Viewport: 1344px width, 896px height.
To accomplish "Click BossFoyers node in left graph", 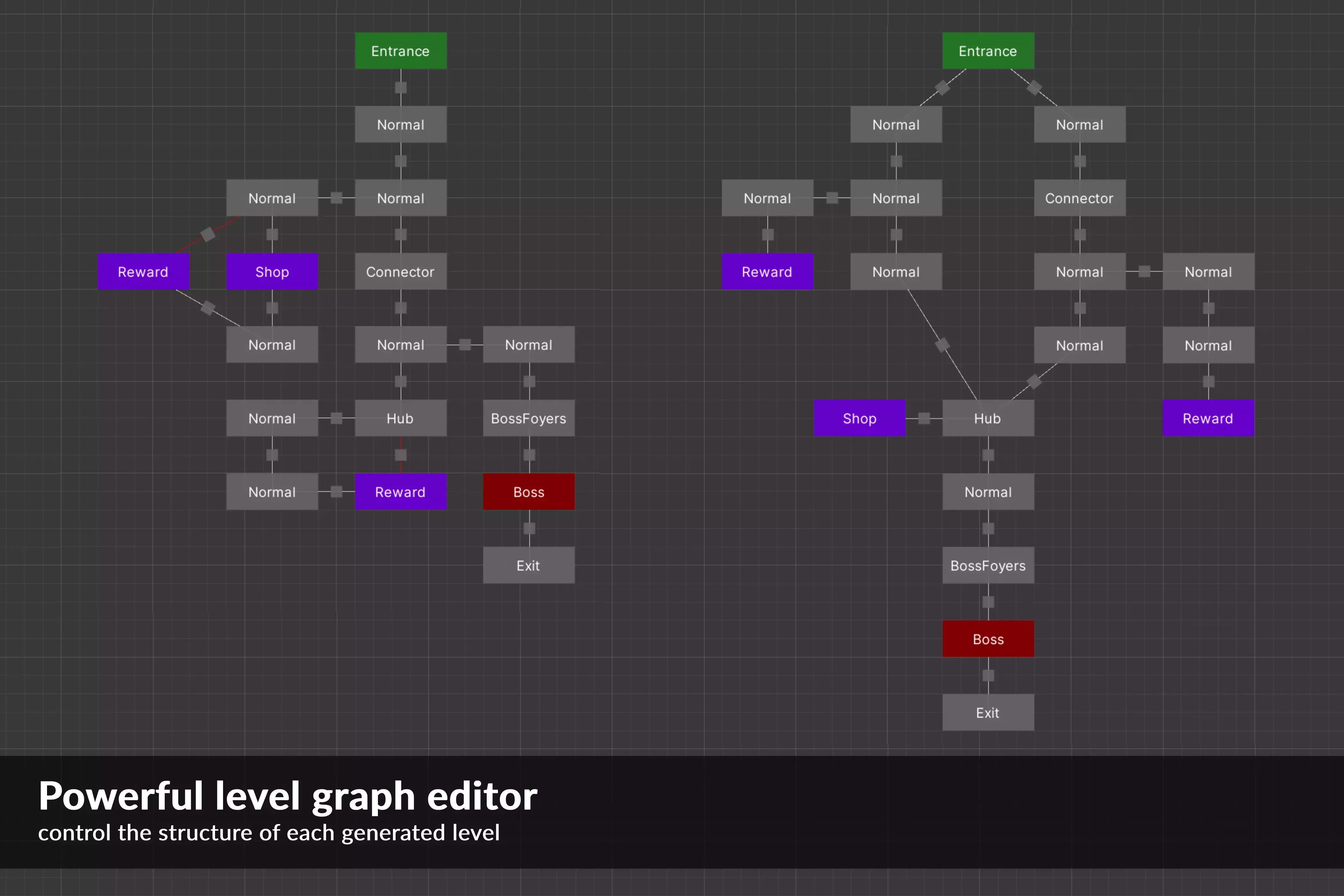I will point(529,418).
